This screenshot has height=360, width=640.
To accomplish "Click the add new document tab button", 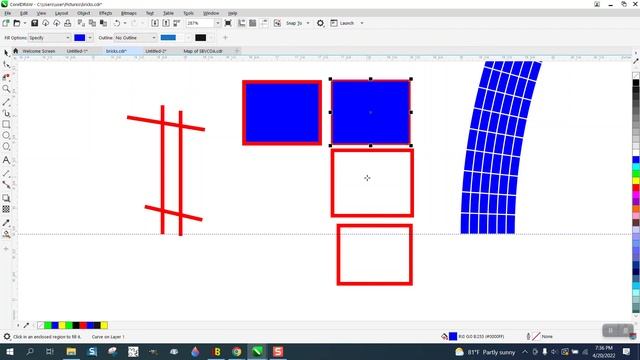I will coord(237,51).
